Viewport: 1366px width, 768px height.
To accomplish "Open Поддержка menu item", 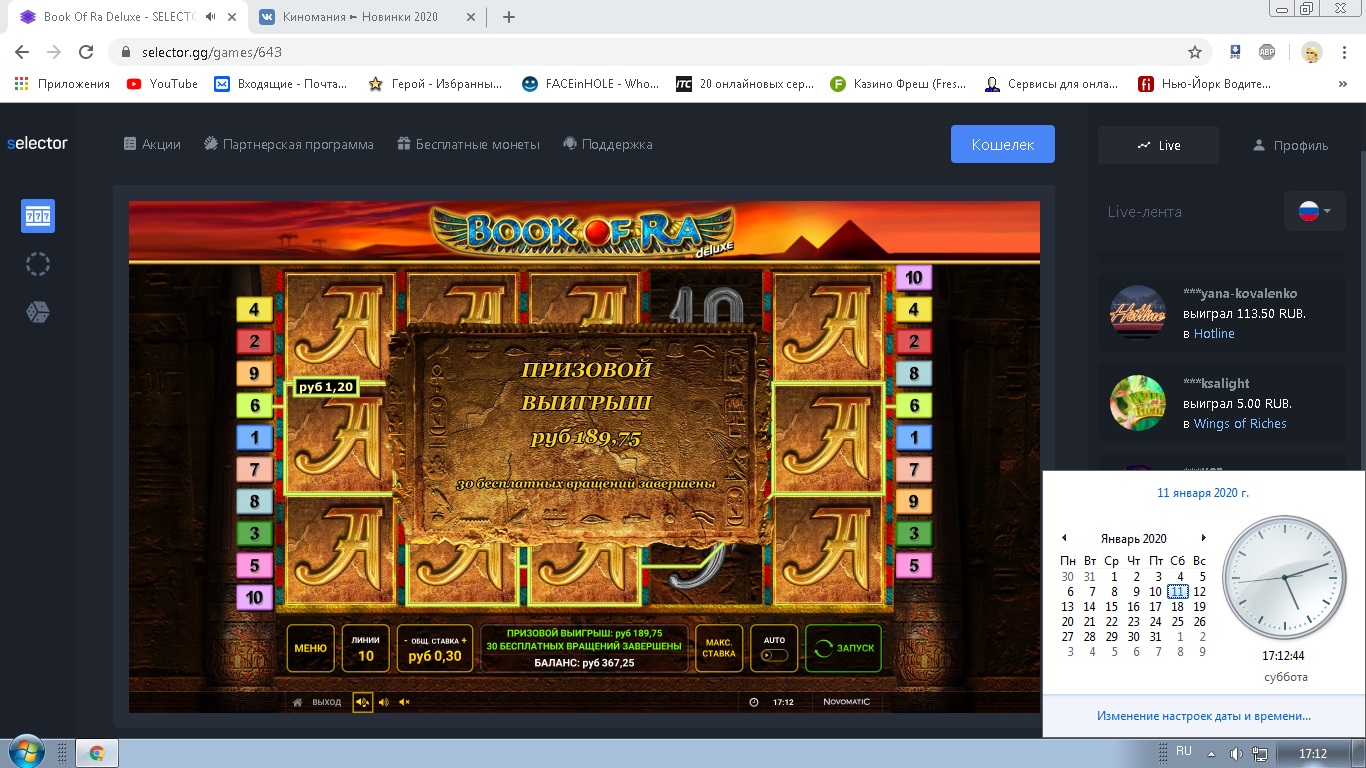I will coord(608,144).
